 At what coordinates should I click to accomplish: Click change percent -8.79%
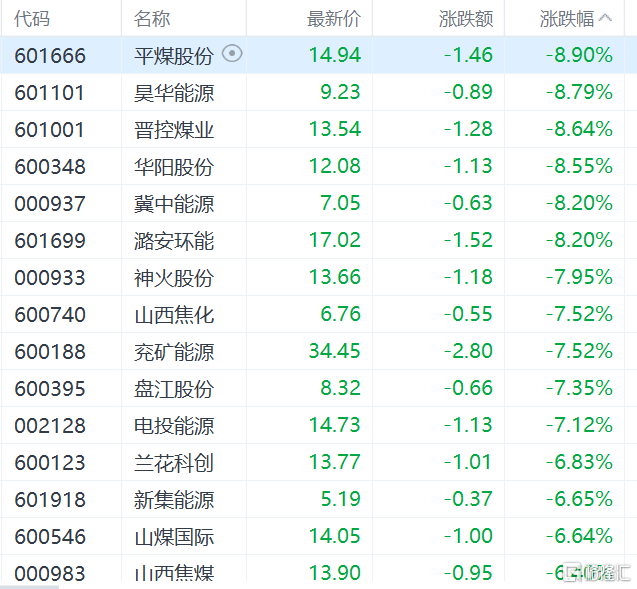pos(579,92)
